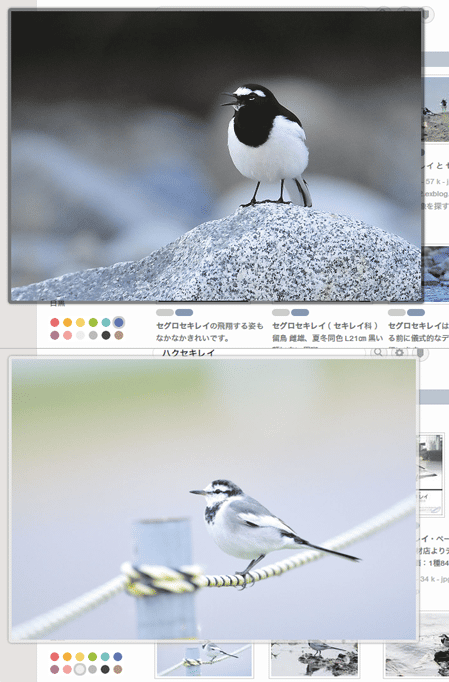449x682 pixels.
Task: Select the outlined white swatch under the rope wagtail photo
Action: [x=80, y=669]
